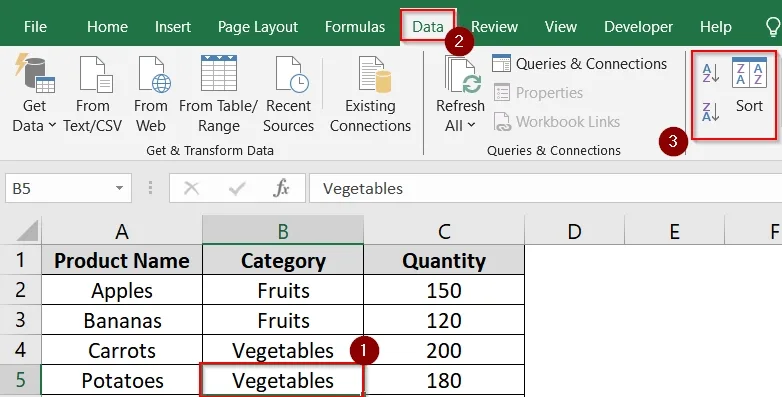Select the quantity cell 200
Screen dimensions: 782x397
point(444,350)
